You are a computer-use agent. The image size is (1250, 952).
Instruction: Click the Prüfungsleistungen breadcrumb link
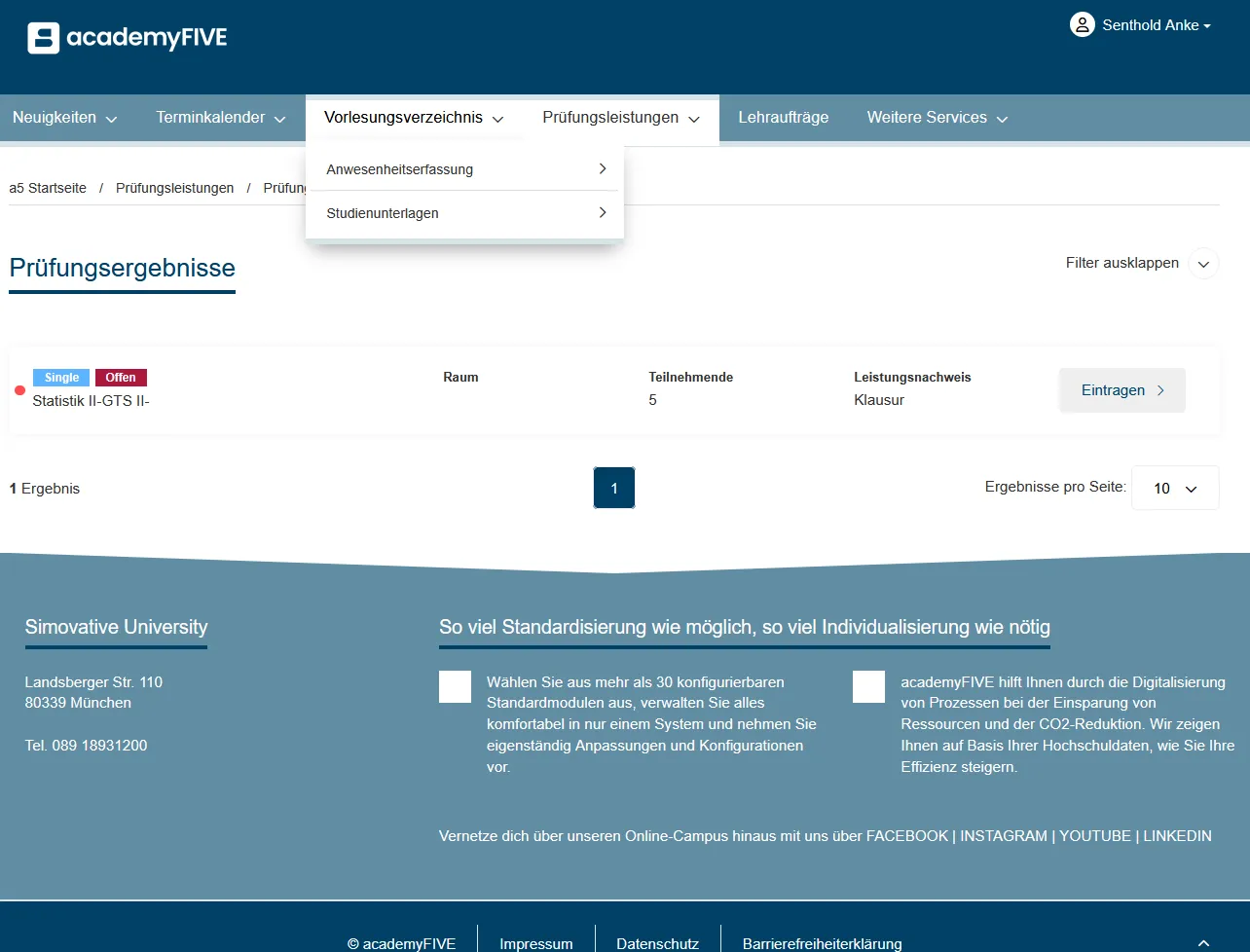175,188
